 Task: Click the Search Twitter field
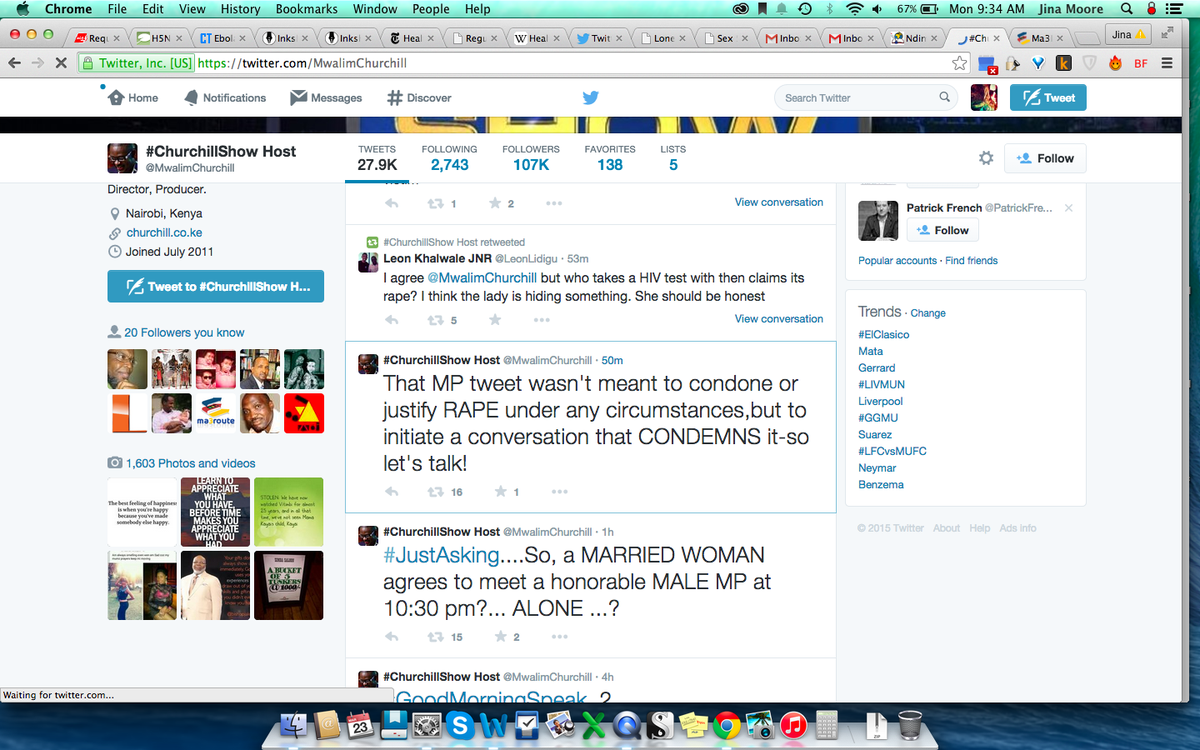(x=865, y=98)
